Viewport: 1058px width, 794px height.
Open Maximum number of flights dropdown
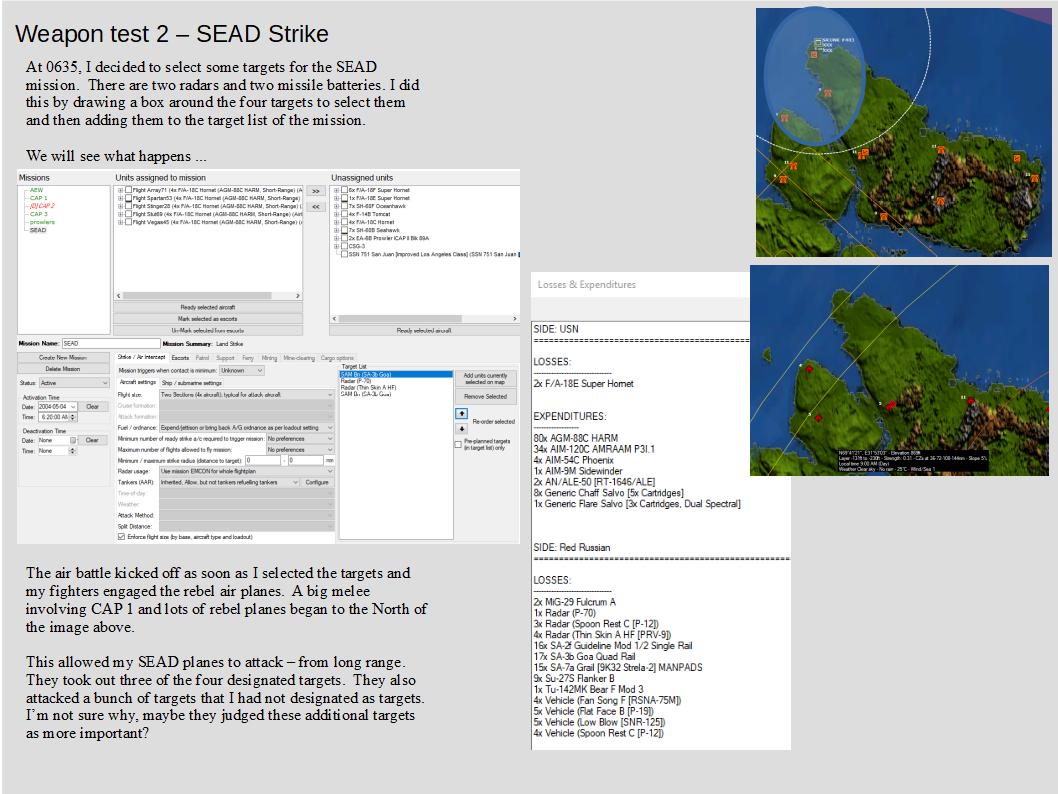point(300,449)
